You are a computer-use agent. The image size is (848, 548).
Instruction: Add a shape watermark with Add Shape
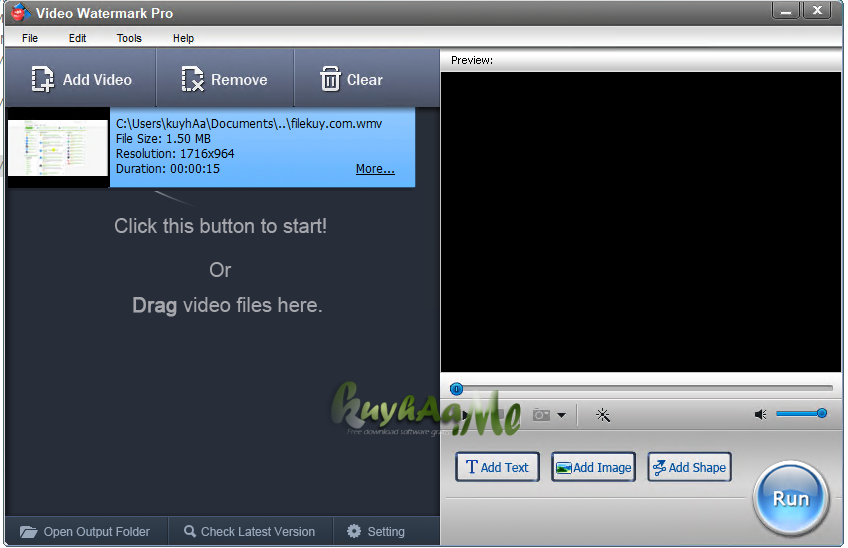click(x=690, y=467)
